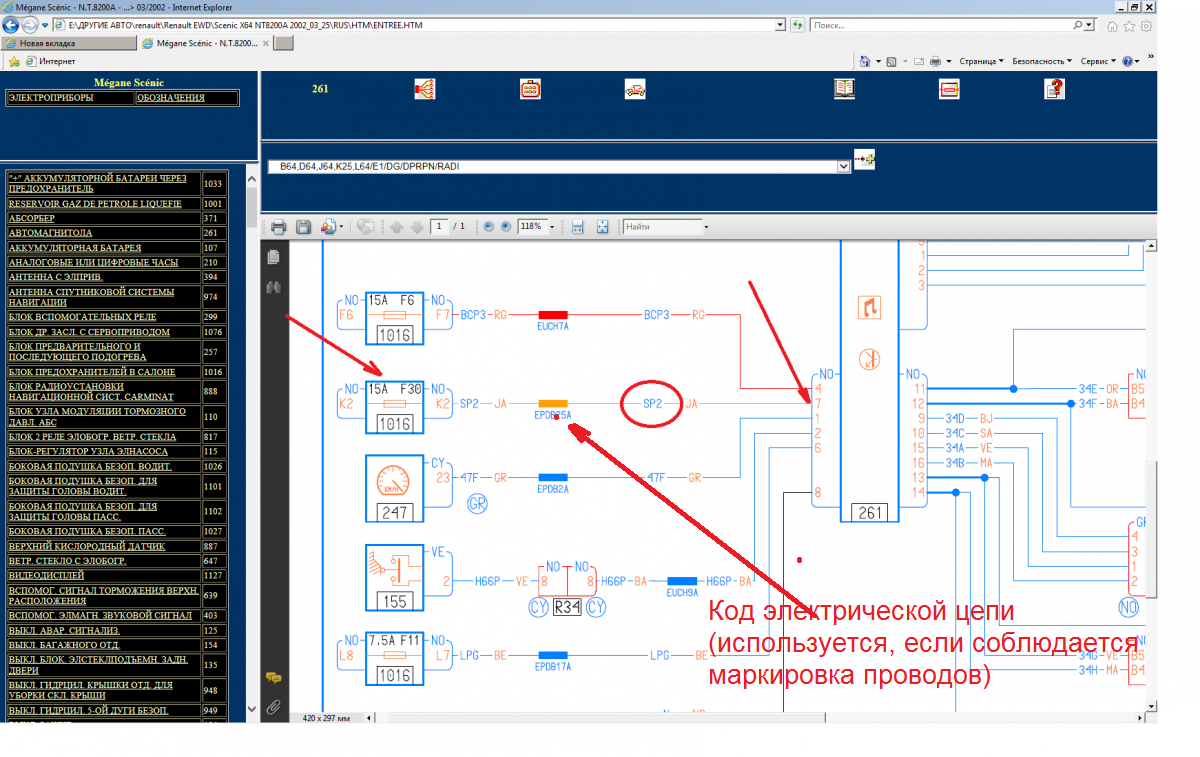Open the IE settings gear icon
Screen dimensions: 1200x757
(1147, 25)
